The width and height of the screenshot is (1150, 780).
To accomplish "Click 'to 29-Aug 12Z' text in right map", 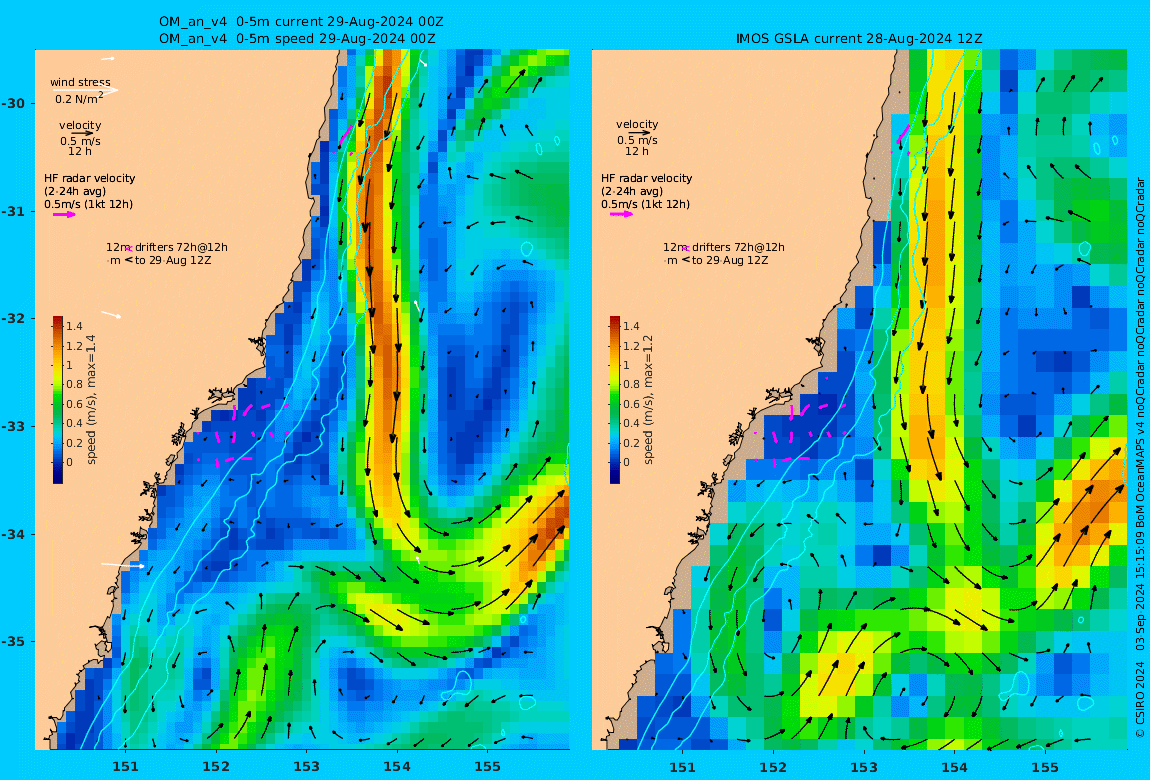I will coord(730,261).
